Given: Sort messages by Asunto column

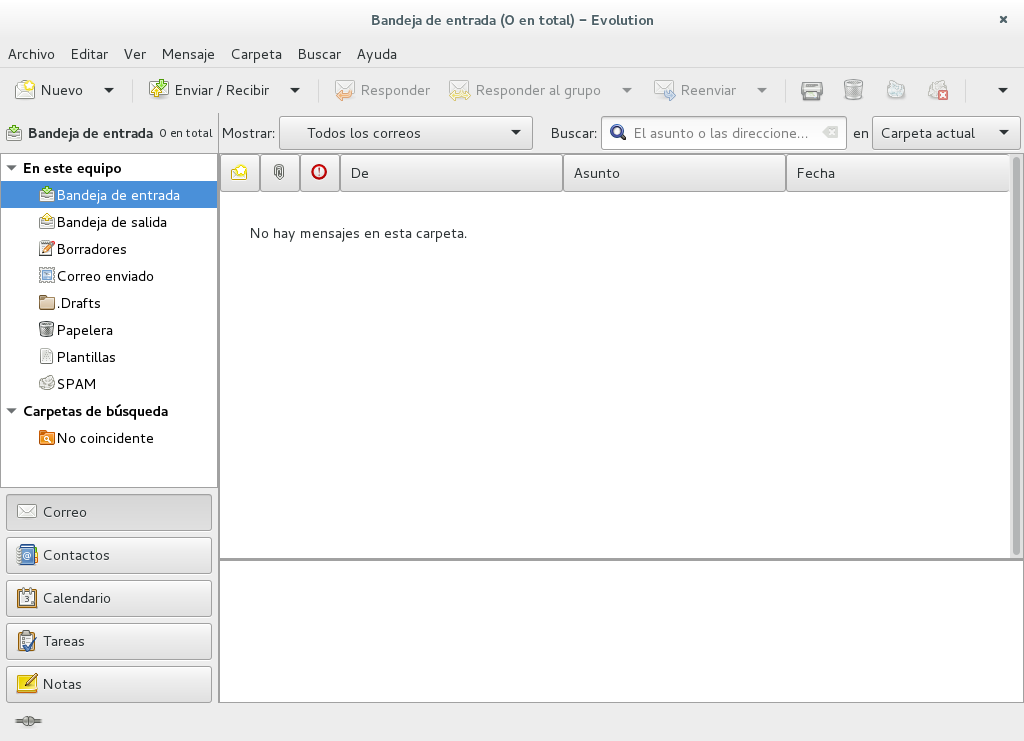Looking at the screenshot, I should 674,173.
